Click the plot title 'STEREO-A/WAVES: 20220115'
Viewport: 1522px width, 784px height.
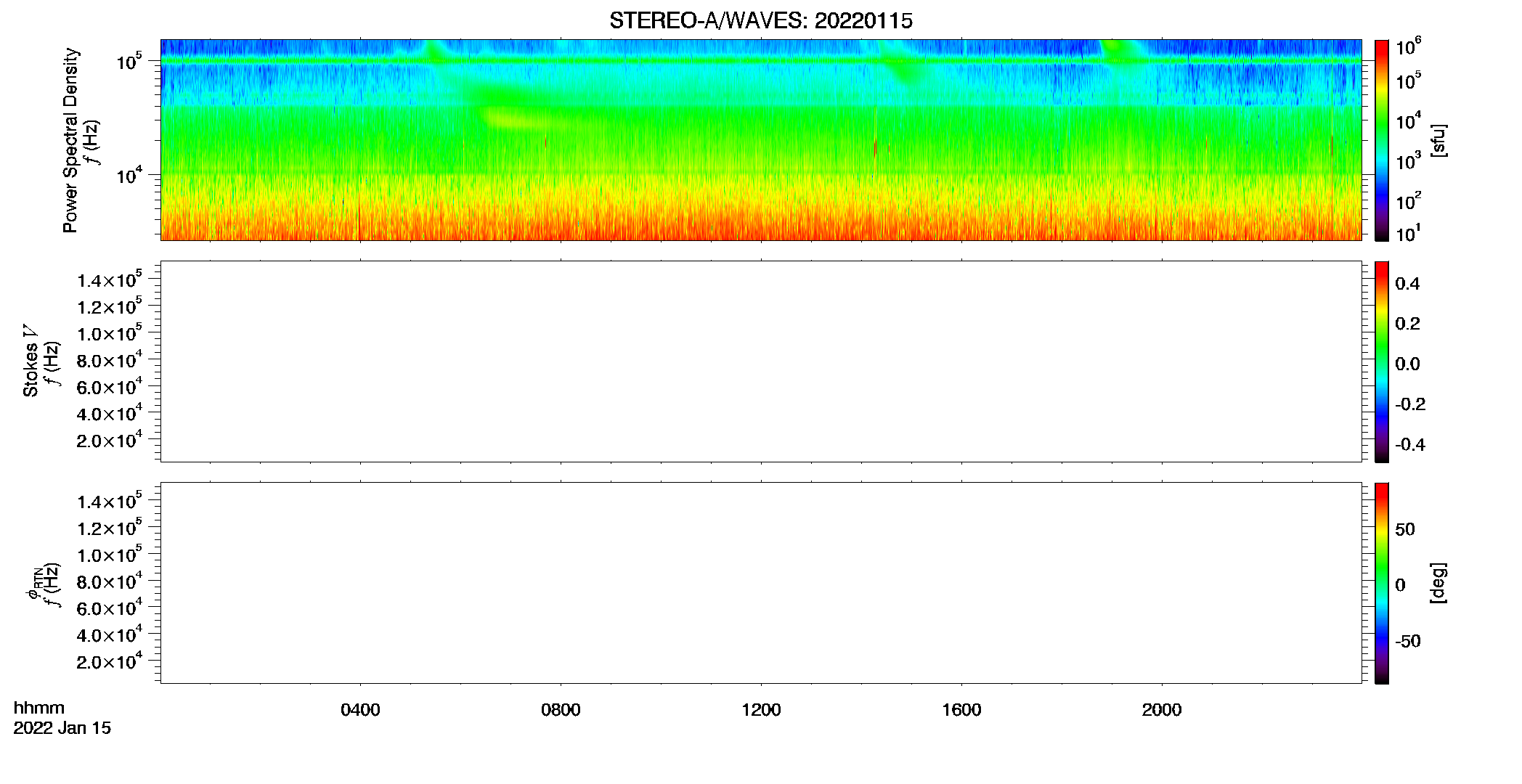click(761, 21)
